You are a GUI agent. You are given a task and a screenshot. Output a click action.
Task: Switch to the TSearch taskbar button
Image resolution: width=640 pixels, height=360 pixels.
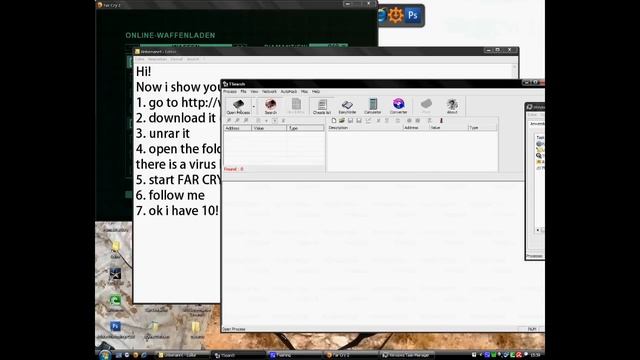point(238,355)
